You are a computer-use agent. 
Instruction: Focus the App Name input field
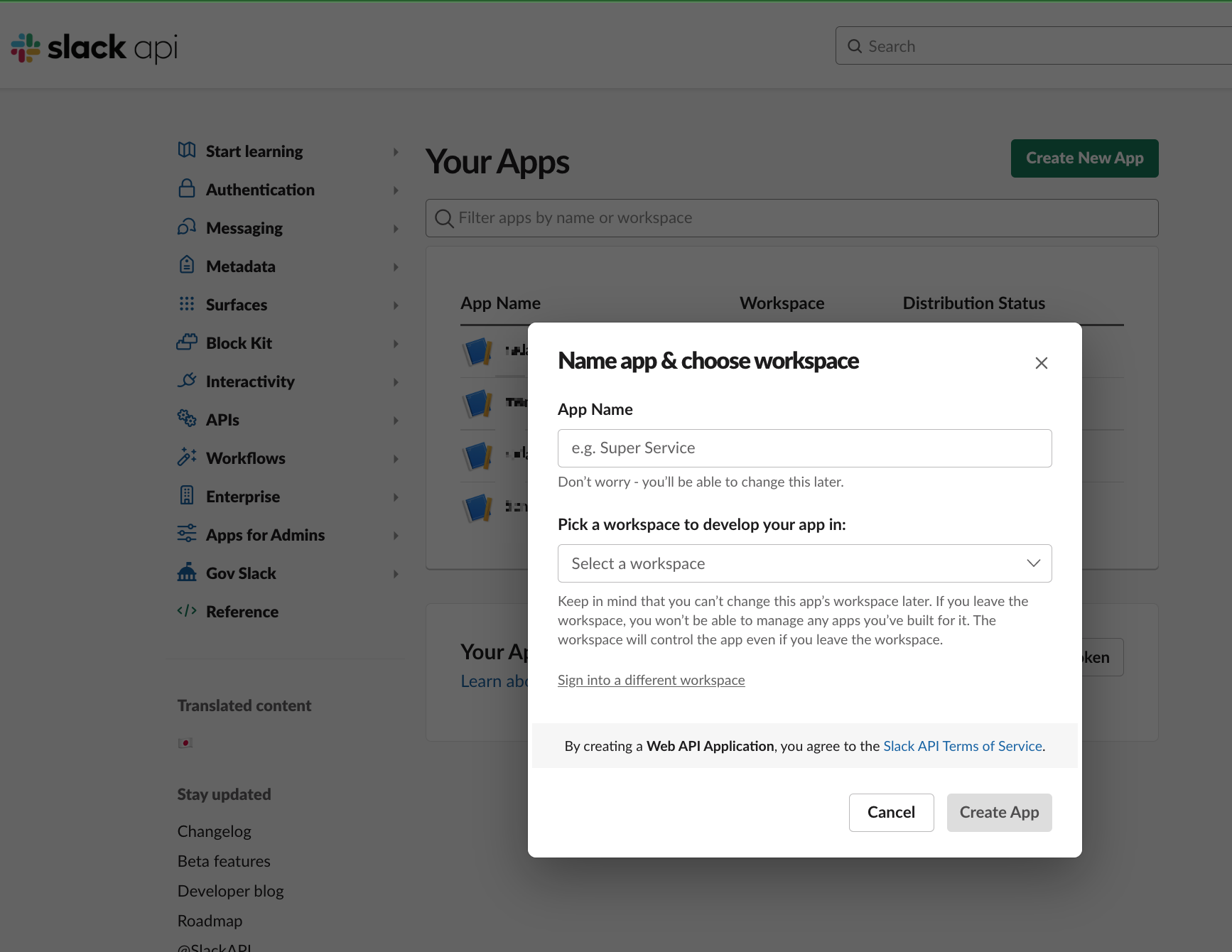pyautogui.click(x=804, y=448)
